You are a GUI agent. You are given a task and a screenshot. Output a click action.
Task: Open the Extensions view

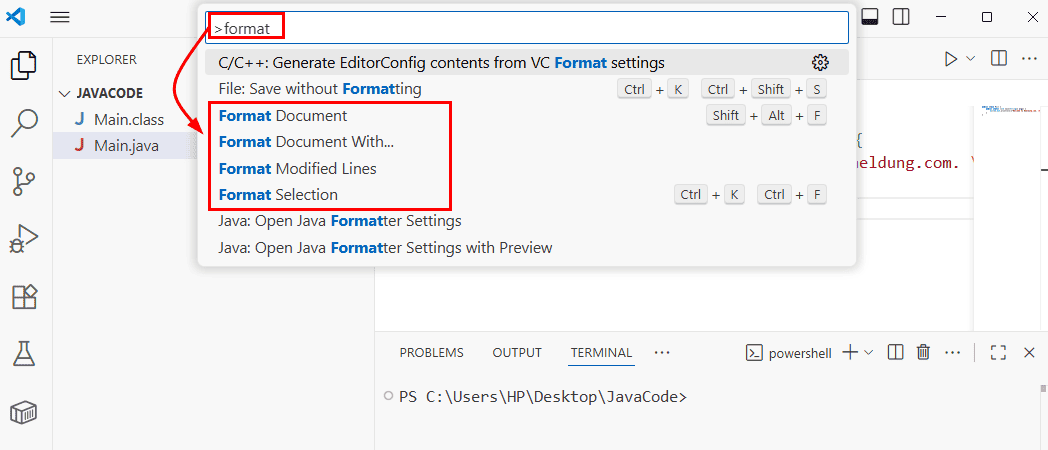click(24, 296)
